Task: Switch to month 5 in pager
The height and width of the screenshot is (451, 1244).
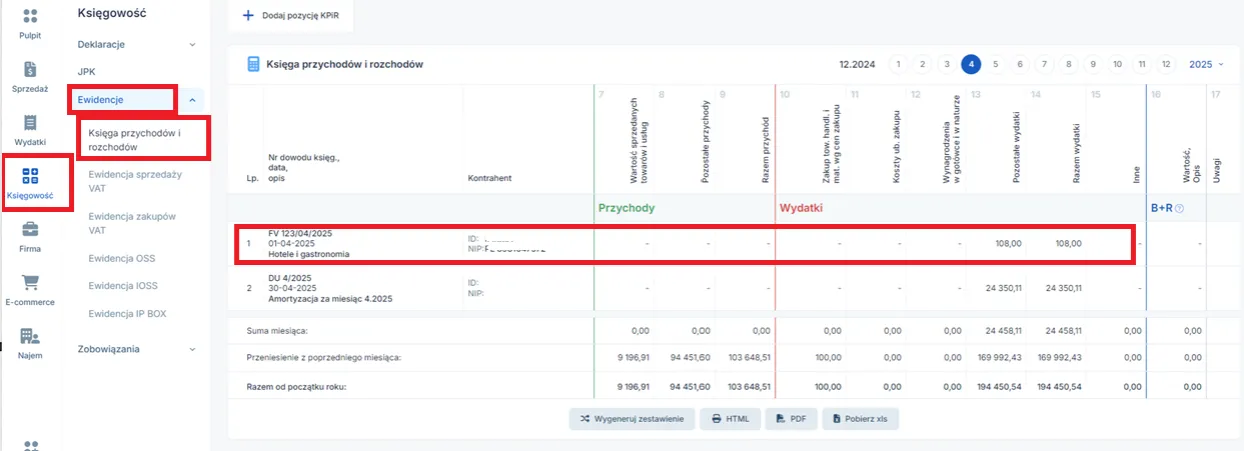Action: click(x=995, y=64)
